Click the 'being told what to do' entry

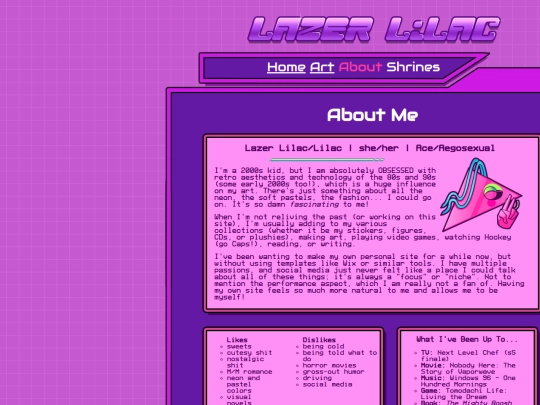(340, 356)
